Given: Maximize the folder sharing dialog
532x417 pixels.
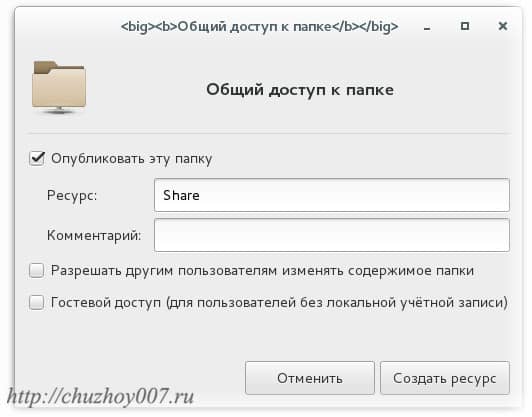Looking at the screenshot, I should pos(465,26).
